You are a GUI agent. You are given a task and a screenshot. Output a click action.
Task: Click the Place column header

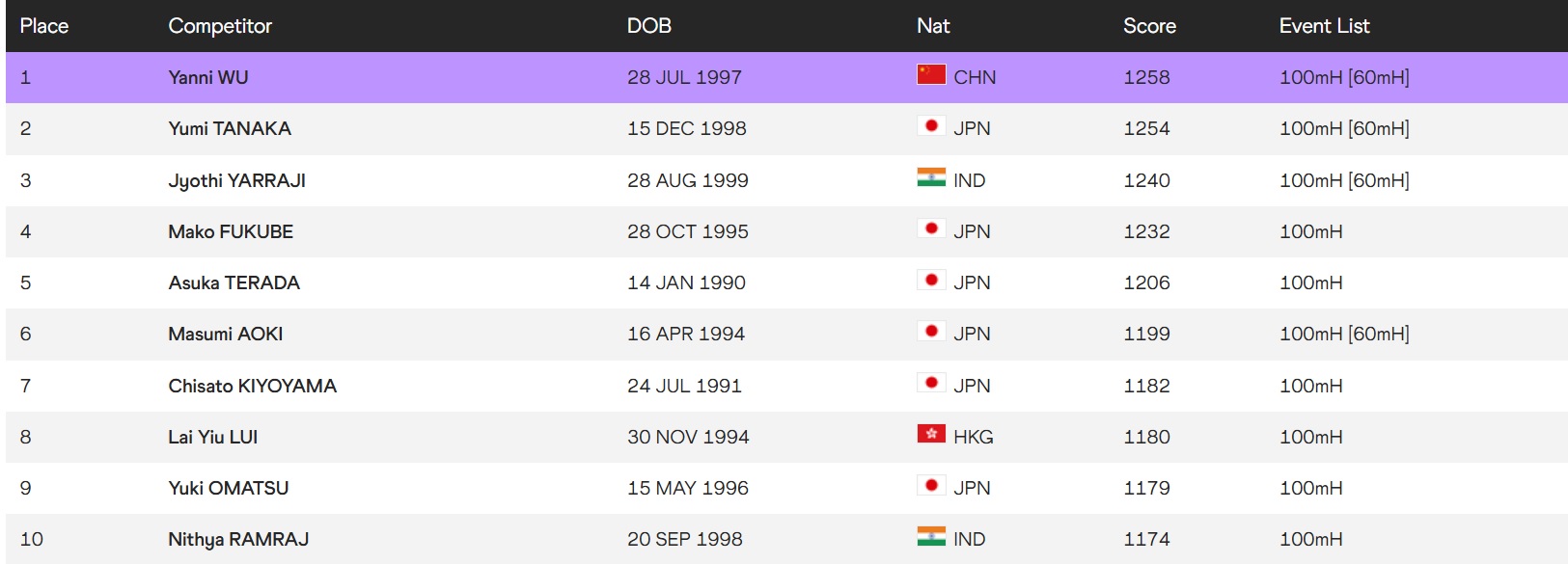click(44, 26)
